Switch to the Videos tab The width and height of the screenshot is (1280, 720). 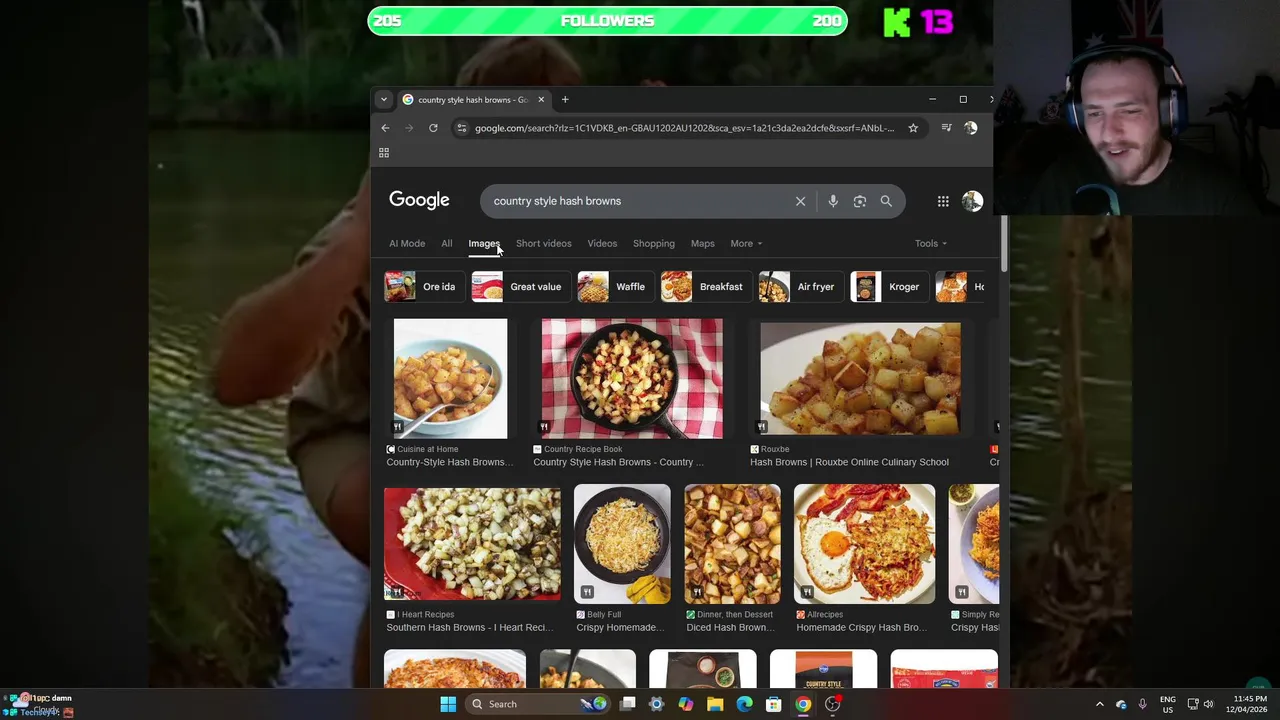(x=602, y=243)
